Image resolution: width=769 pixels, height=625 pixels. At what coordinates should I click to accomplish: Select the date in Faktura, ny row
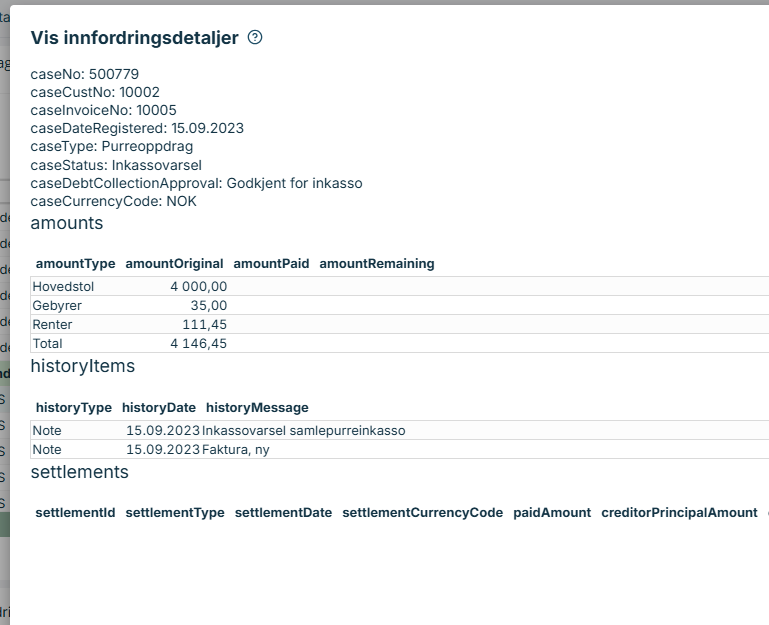click(x=163, y=450)
